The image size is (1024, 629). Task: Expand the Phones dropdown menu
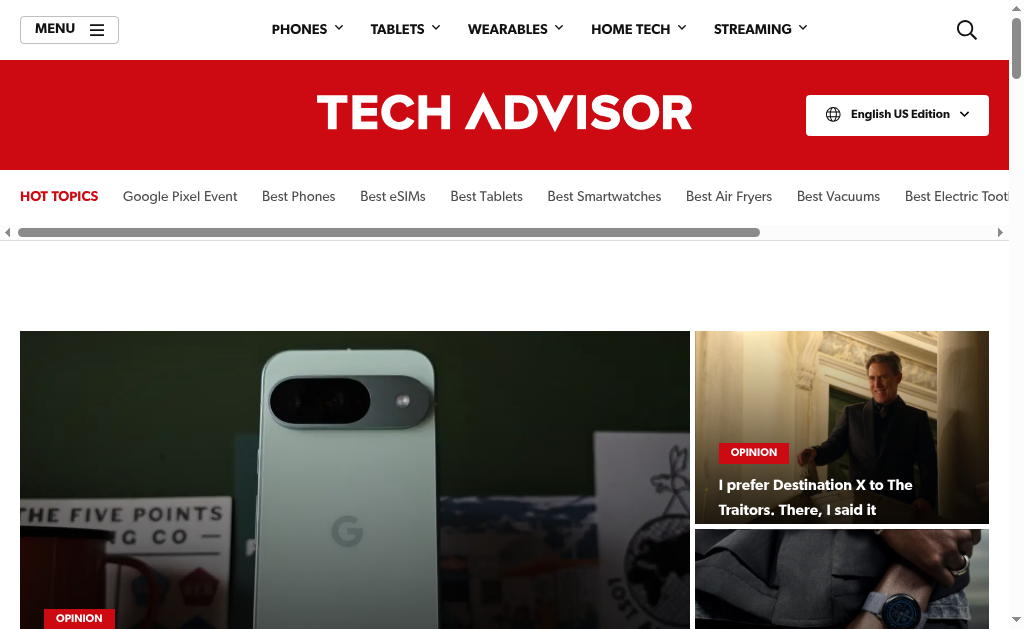(x=308, y=29)
